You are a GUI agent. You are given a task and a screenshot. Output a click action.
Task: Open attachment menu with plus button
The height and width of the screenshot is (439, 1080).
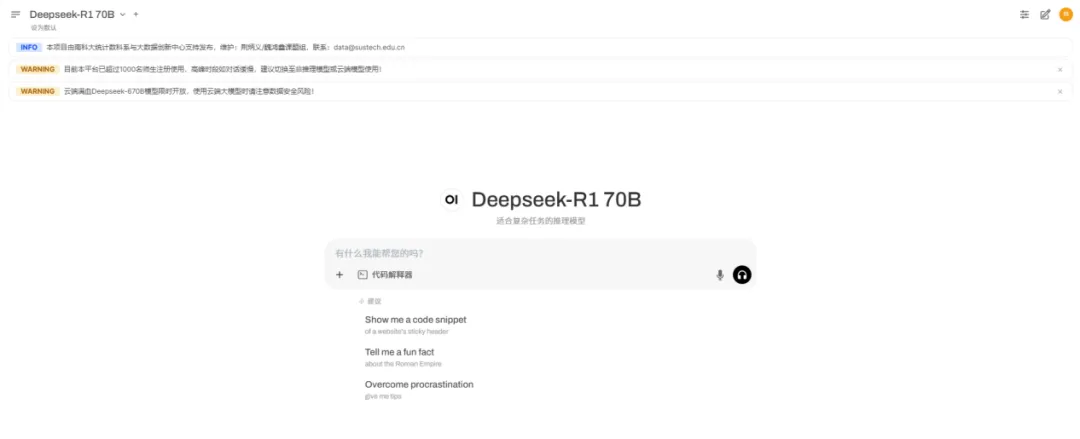coord(339,274)
